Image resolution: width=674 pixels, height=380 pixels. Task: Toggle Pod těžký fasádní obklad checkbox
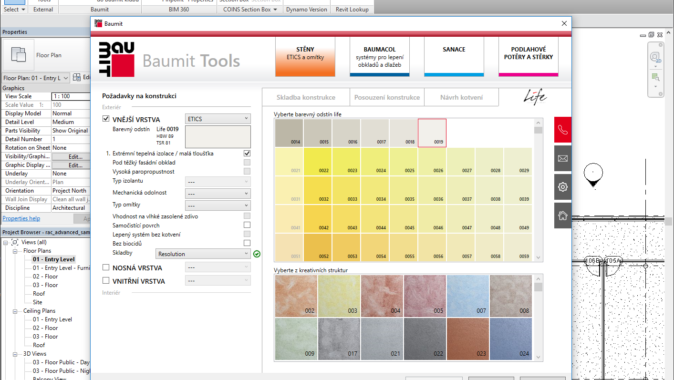(x=247, y=162)
